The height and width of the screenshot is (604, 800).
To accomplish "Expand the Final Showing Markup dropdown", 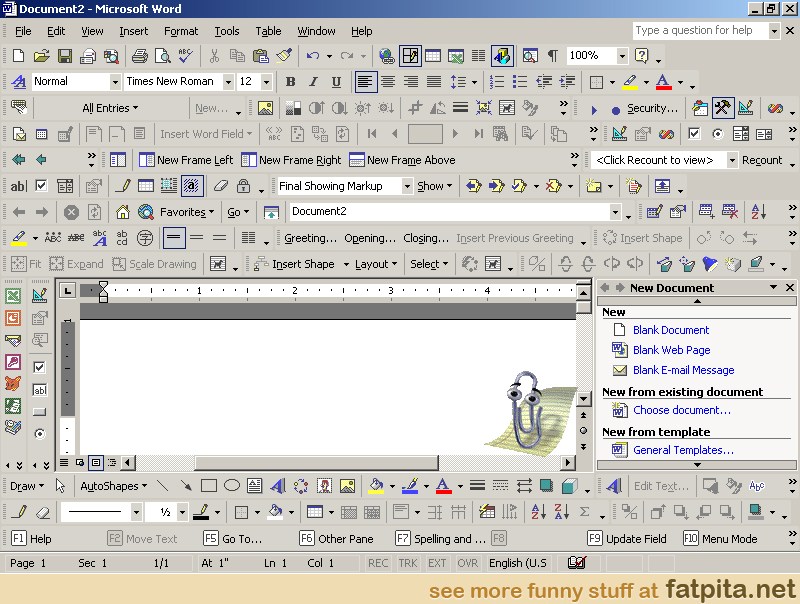I will coord(406,186).
